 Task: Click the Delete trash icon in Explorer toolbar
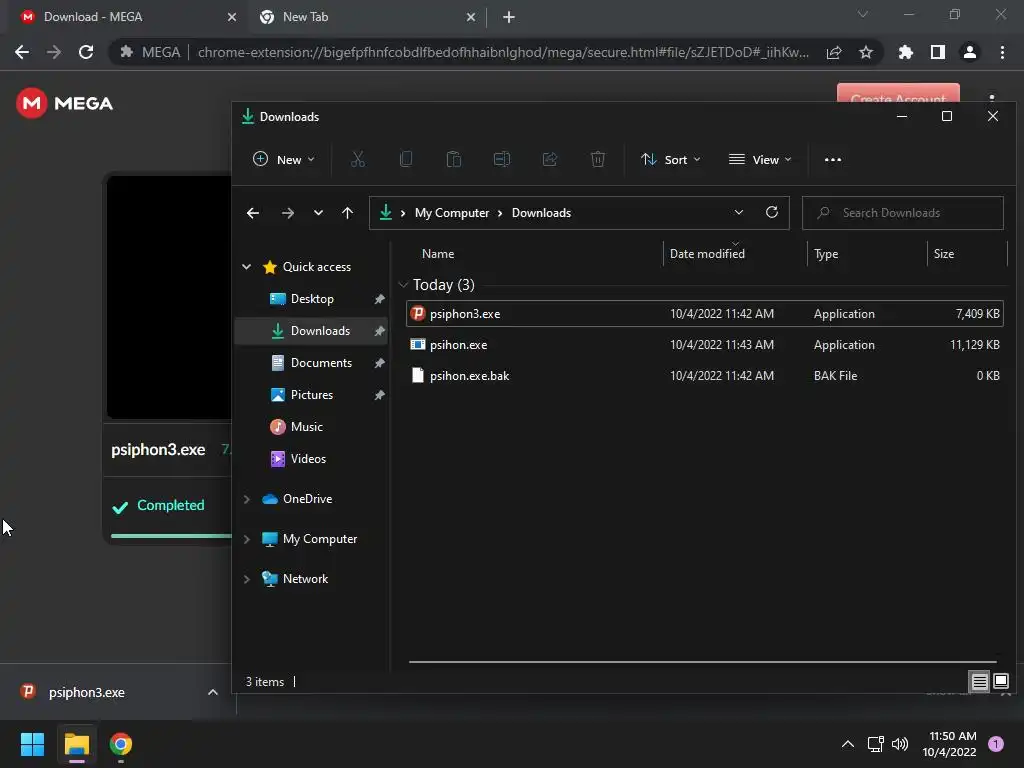598,159
